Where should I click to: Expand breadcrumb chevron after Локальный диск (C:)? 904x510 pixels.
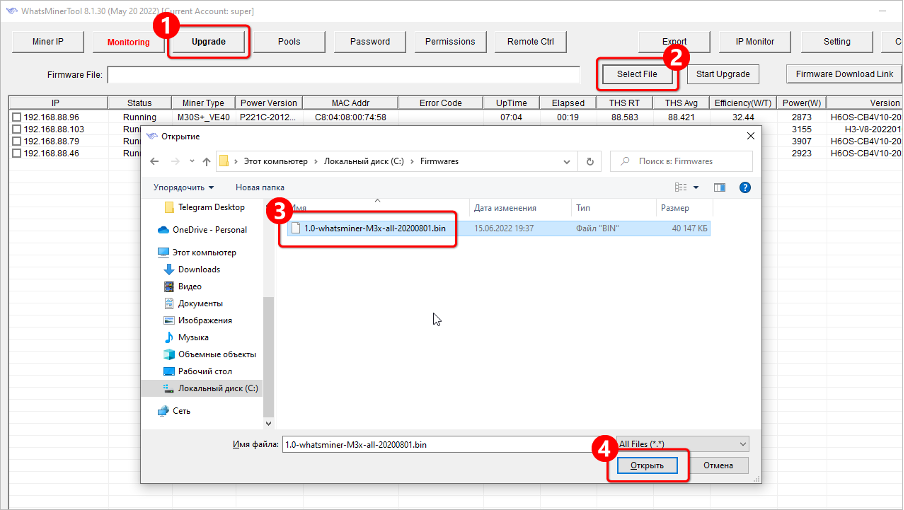[x=412, y=161]
